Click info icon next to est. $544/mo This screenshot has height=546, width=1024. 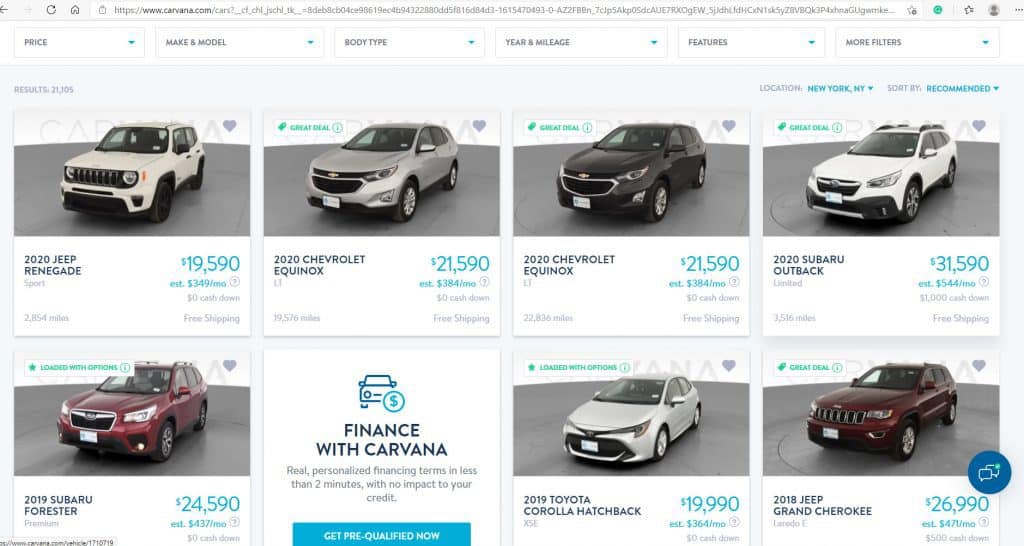[x=984, y=282]
